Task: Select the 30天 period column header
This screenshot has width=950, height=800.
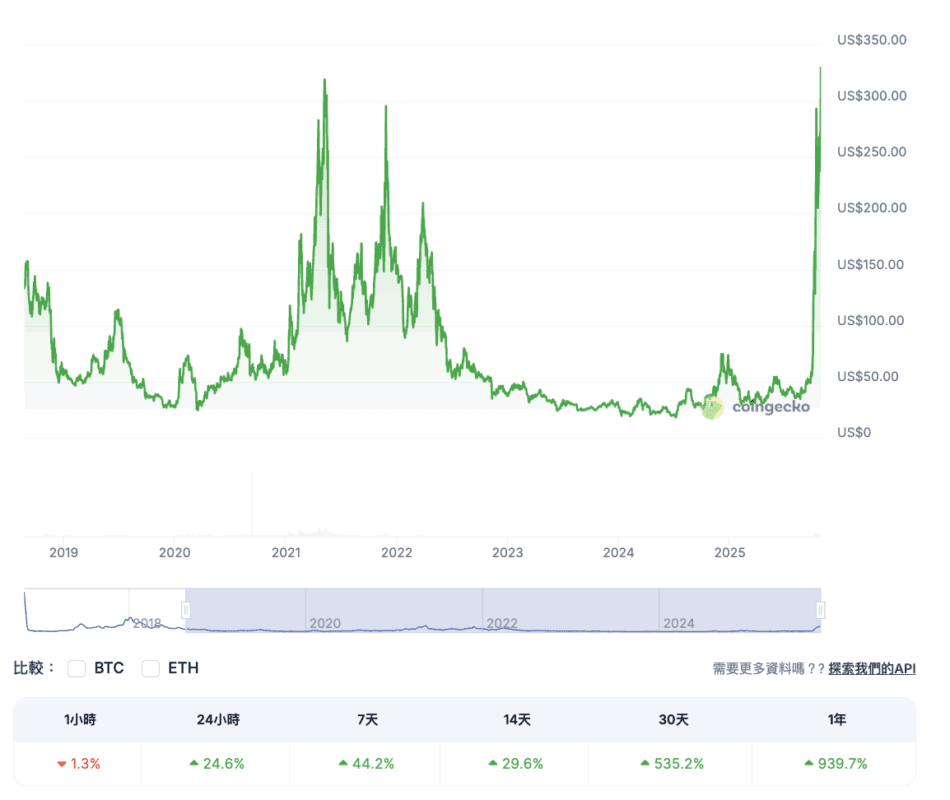Action: 664,719
